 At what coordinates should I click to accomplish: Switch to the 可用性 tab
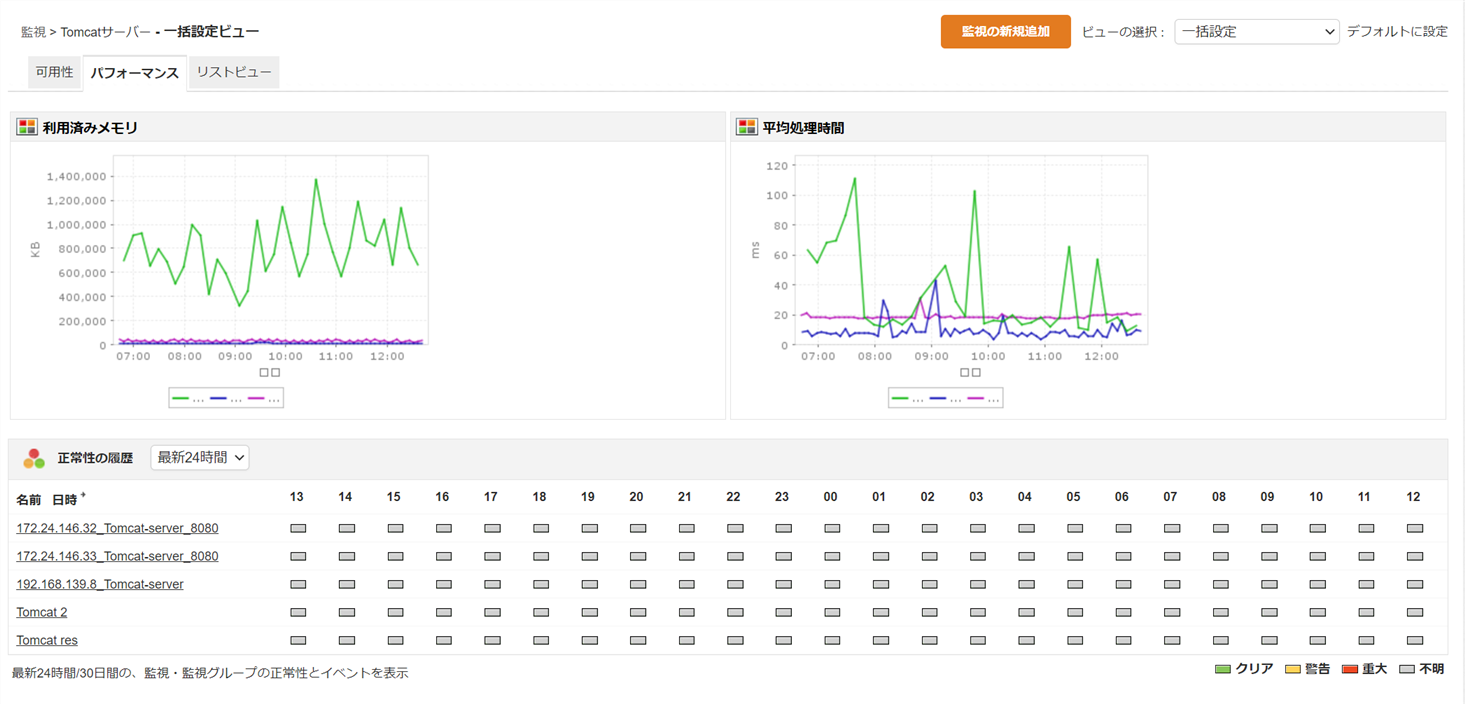coord(54,72)
